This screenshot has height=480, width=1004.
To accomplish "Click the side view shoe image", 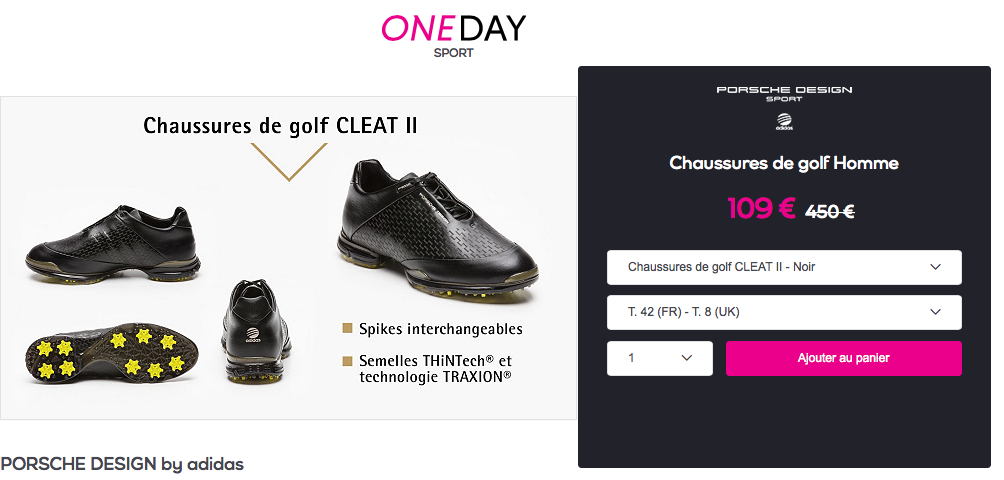I will tap(113, 245).
